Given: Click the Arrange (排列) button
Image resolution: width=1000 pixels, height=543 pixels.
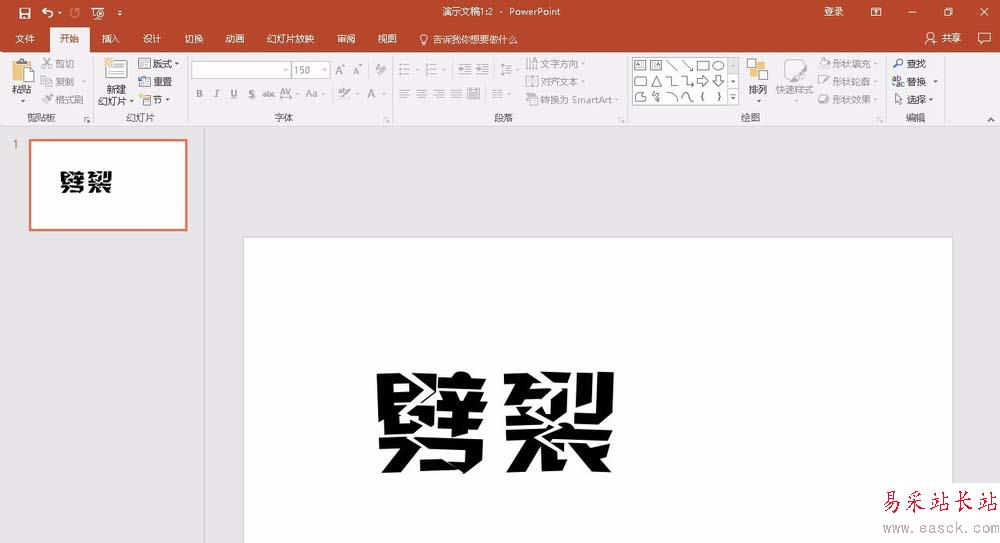Looking at the screenshot, I should (758, 80).
